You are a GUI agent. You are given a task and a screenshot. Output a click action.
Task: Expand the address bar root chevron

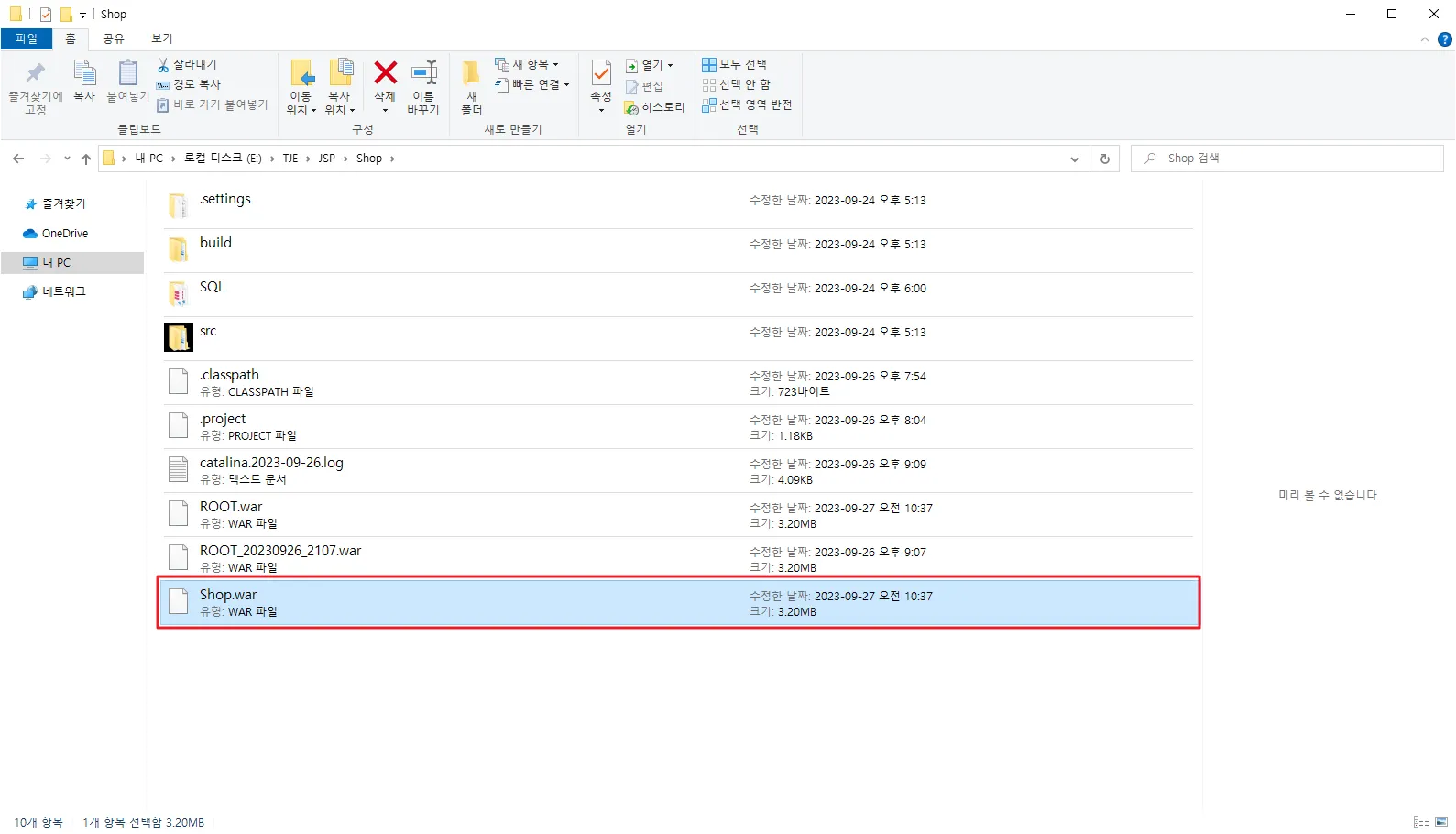[x=124, y=159]
